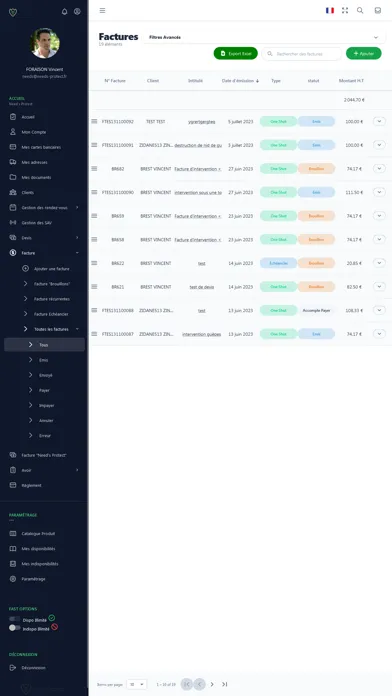Go to Mes cartes bancaires

pos(44,147)
